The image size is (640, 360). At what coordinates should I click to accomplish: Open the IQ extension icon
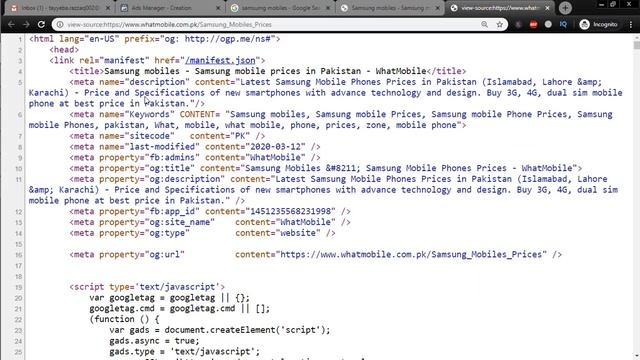pyautogui.click(x=563, y=24)
